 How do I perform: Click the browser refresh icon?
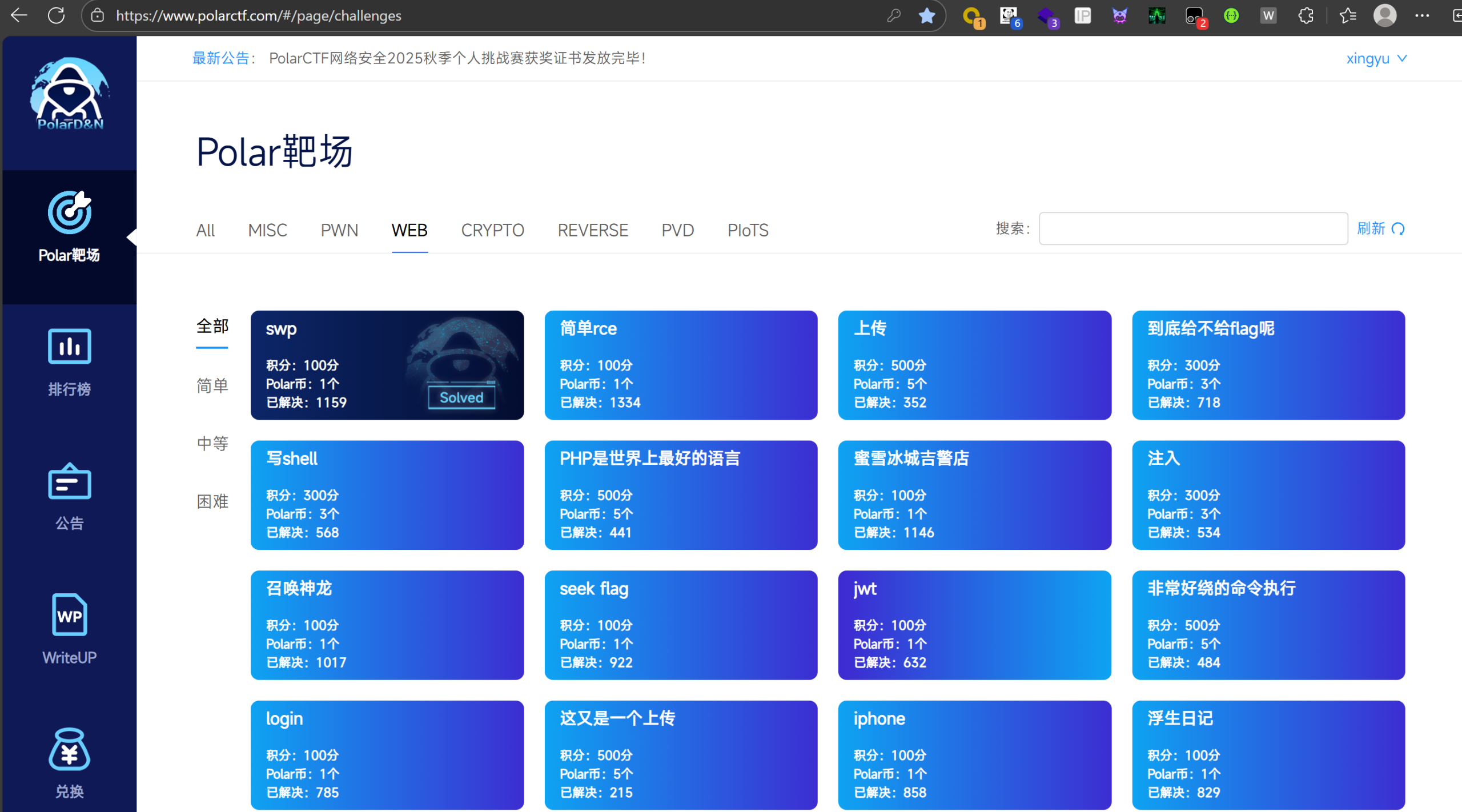click(56, 15)
